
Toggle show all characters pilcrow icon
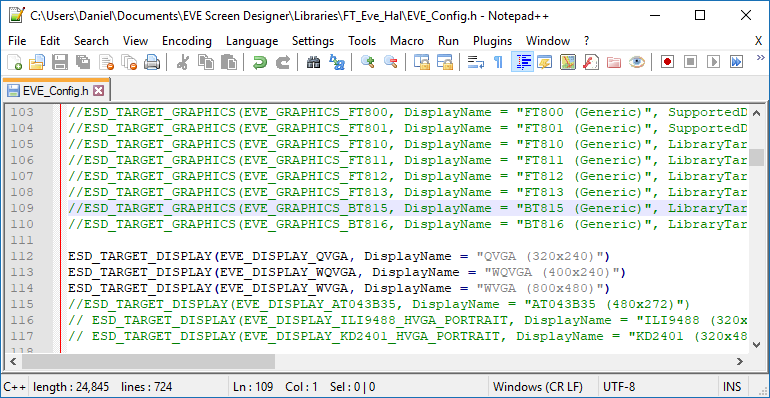coord(498,62)
